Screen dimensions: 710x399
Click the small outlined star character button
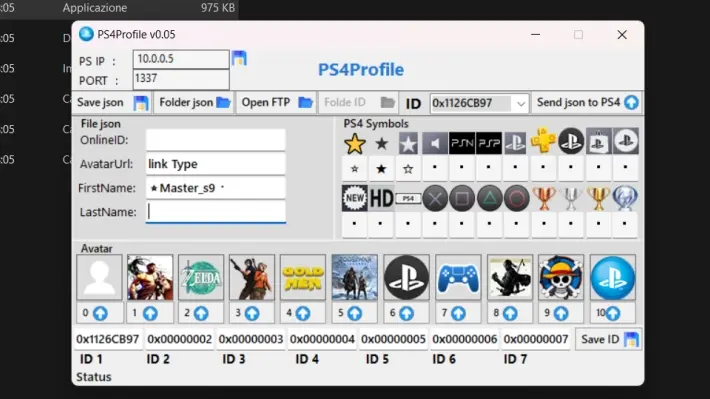(x=355, y=169)
